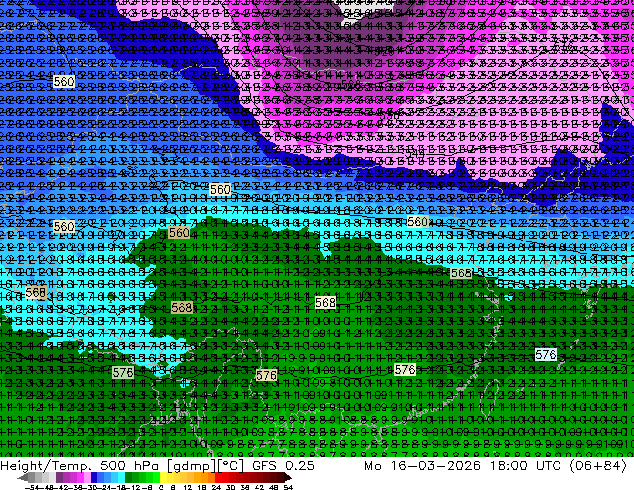The width and height of the screenshot is (634, 490).
Task: Click the bright lime green swatch on the color scale
Action: pos(156,478)
